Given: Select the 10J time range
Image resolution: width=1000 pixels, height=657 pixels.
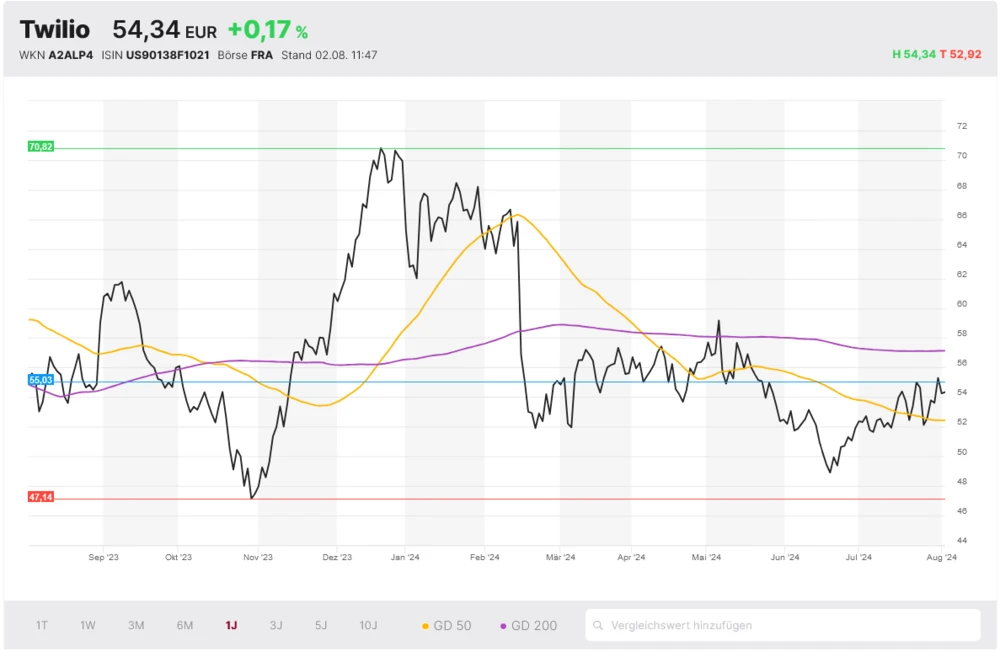Looking at the screenshot, I should 369,626.
